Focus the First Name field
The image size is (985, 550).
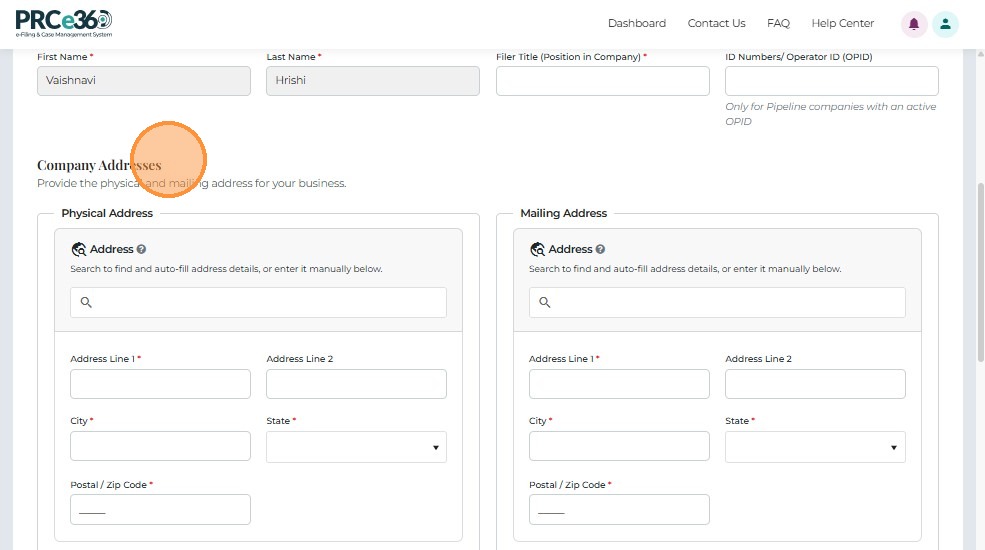tap(144, 81)
